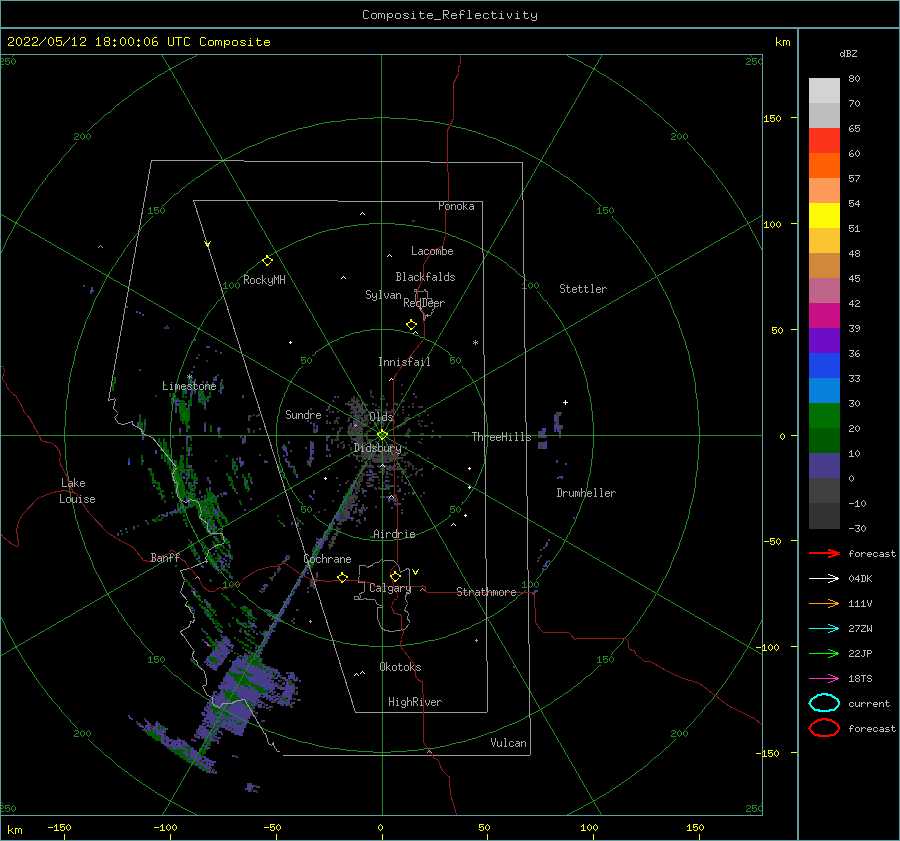The width and height of the screenshot is (900, 841).
Task: Click the Blackfalds label
Action: click(425, 277)
